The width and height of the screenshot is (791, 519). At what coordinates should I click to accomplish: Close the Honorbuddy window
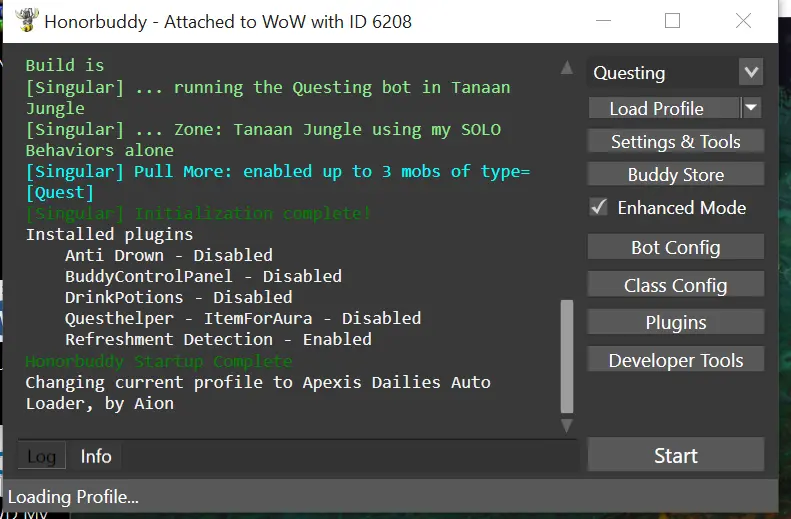(x=743, y=21)
